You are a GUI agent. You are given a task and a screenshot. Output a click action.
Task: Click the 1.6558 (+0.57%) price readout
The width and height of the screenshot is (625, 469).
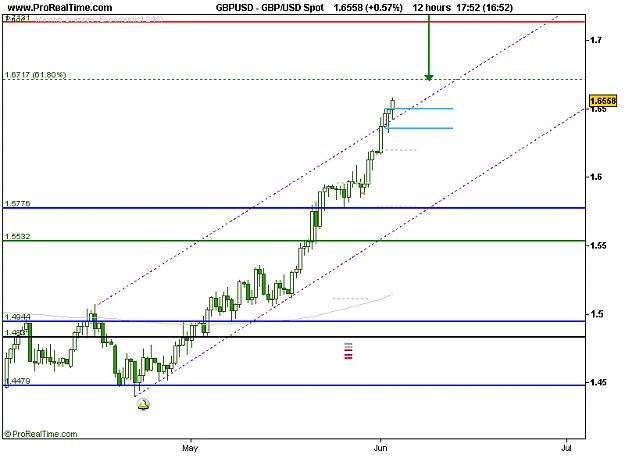coord(368,8)
